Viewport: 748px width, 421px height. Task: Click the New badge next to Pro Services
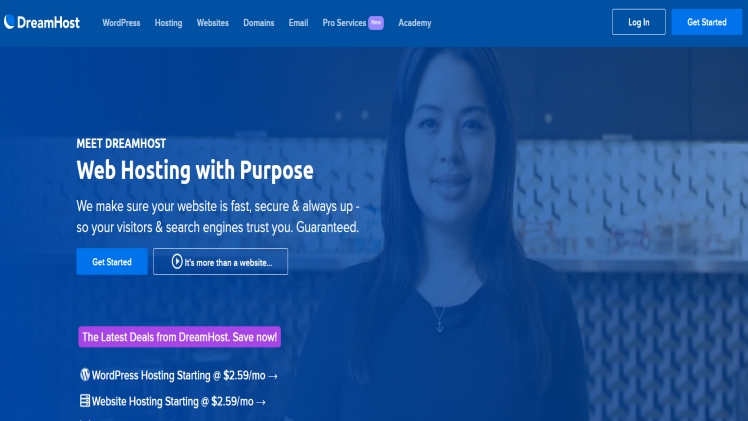coord(376,22)
